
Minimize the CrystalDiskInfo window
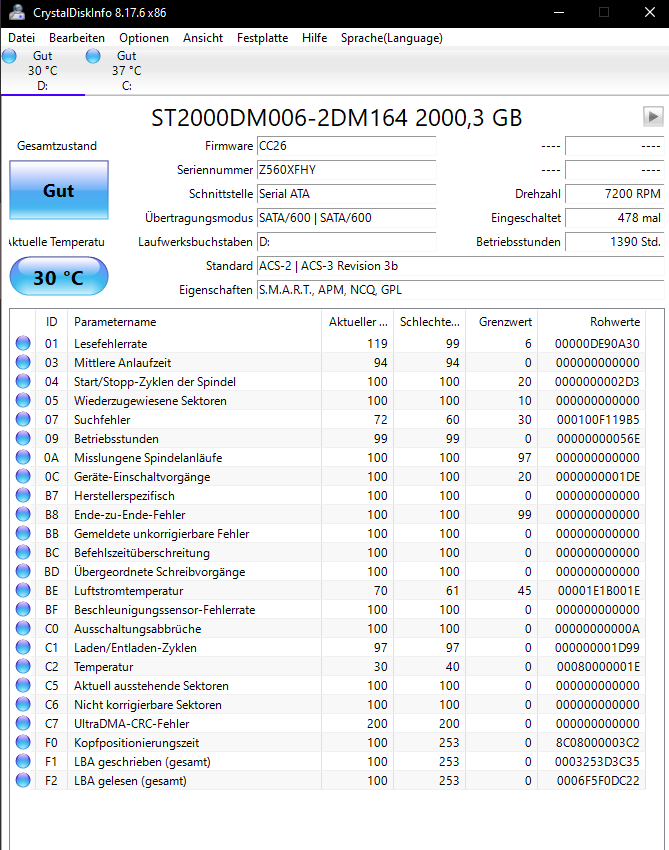pyautogui.click(x=559, y=12)
